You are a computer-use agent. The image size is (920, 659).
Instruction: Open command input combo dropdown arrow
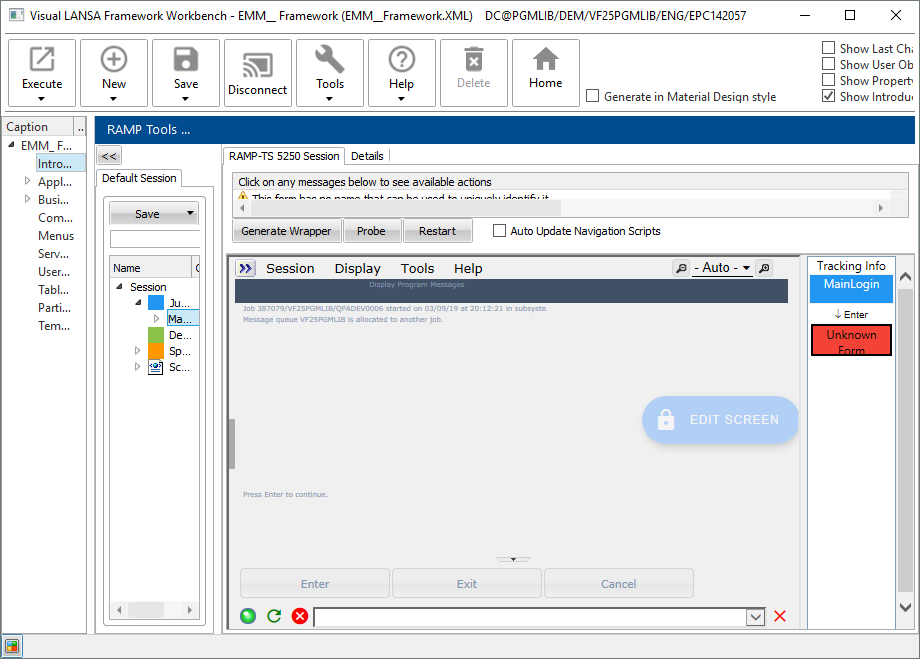(x=755, y=617)
